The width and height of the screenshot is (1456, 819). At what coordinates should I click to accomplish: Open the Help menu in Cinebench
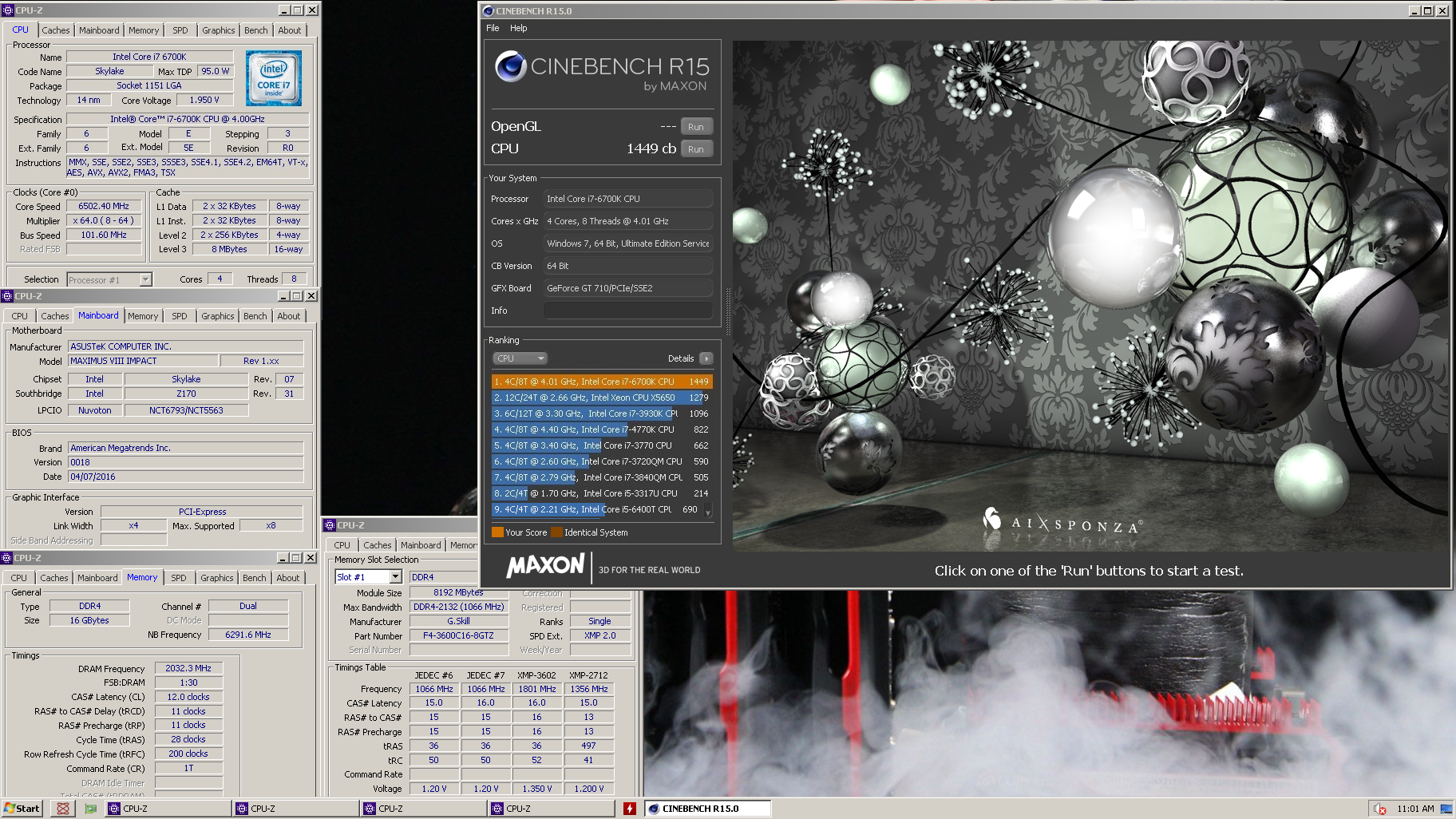519,28
